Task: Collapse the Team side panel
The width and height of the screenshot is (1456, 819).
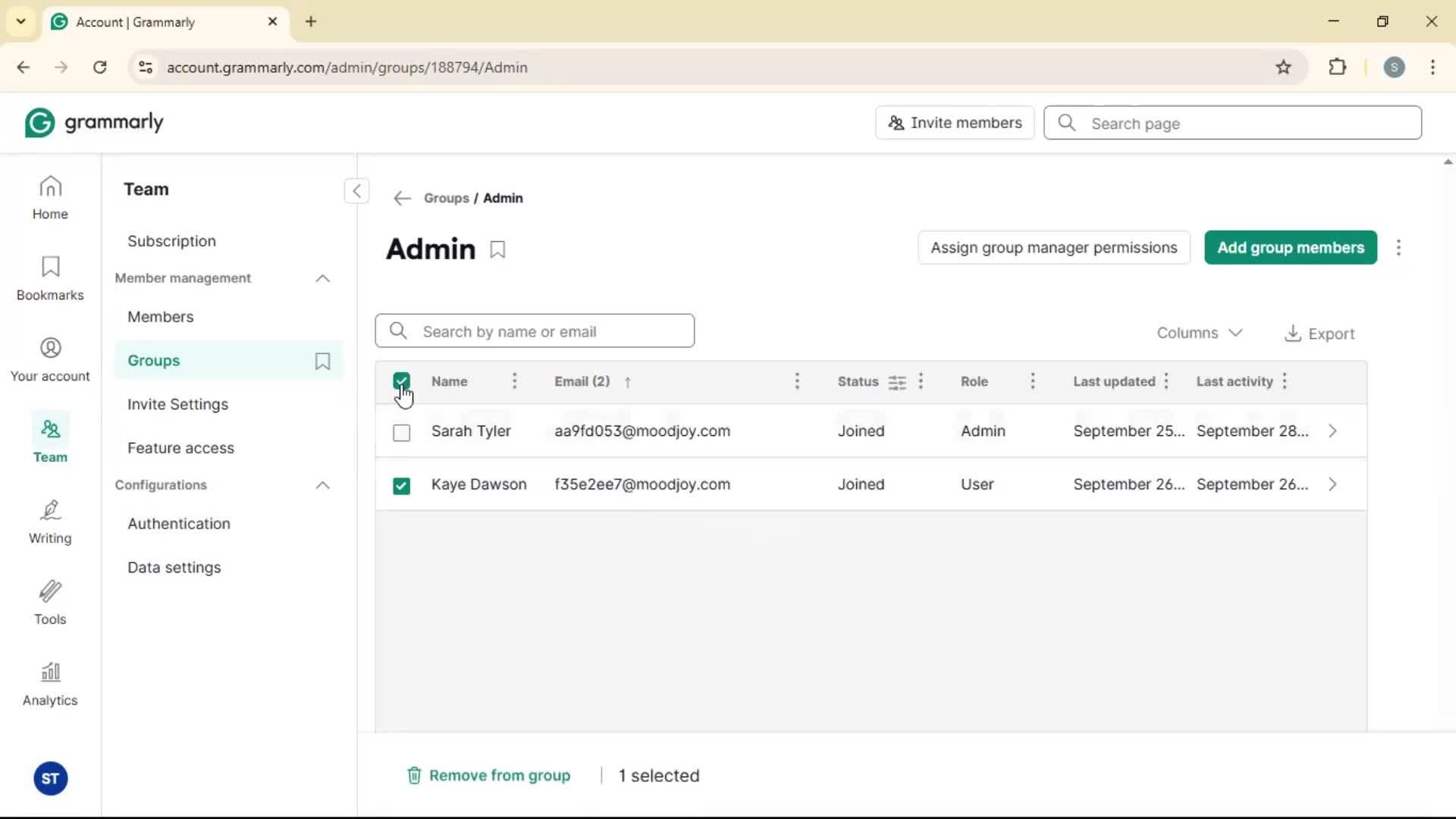Action: click(356, 190)
